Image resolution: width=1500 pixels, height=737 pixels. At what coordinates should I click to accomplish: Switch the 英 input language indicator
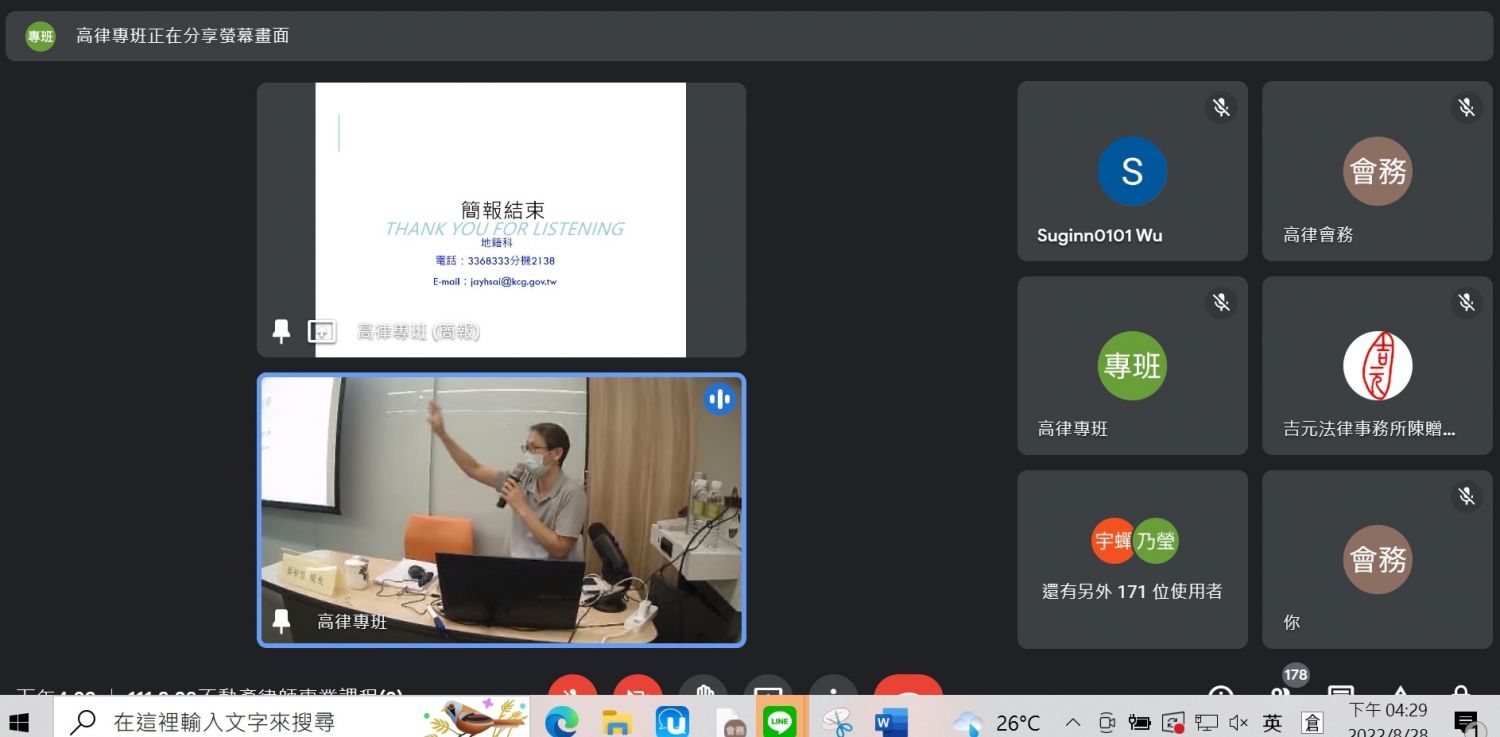click(x=1272, y=722)
